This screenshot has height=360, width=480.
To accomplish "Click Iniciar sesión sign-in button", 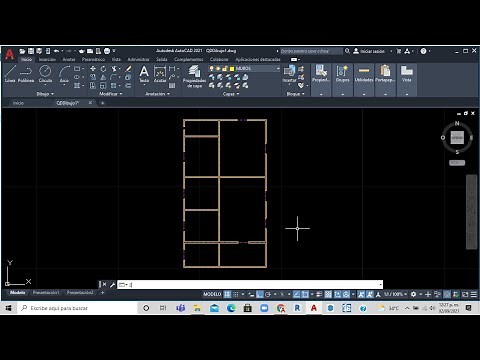I will (x=369, y=51).
